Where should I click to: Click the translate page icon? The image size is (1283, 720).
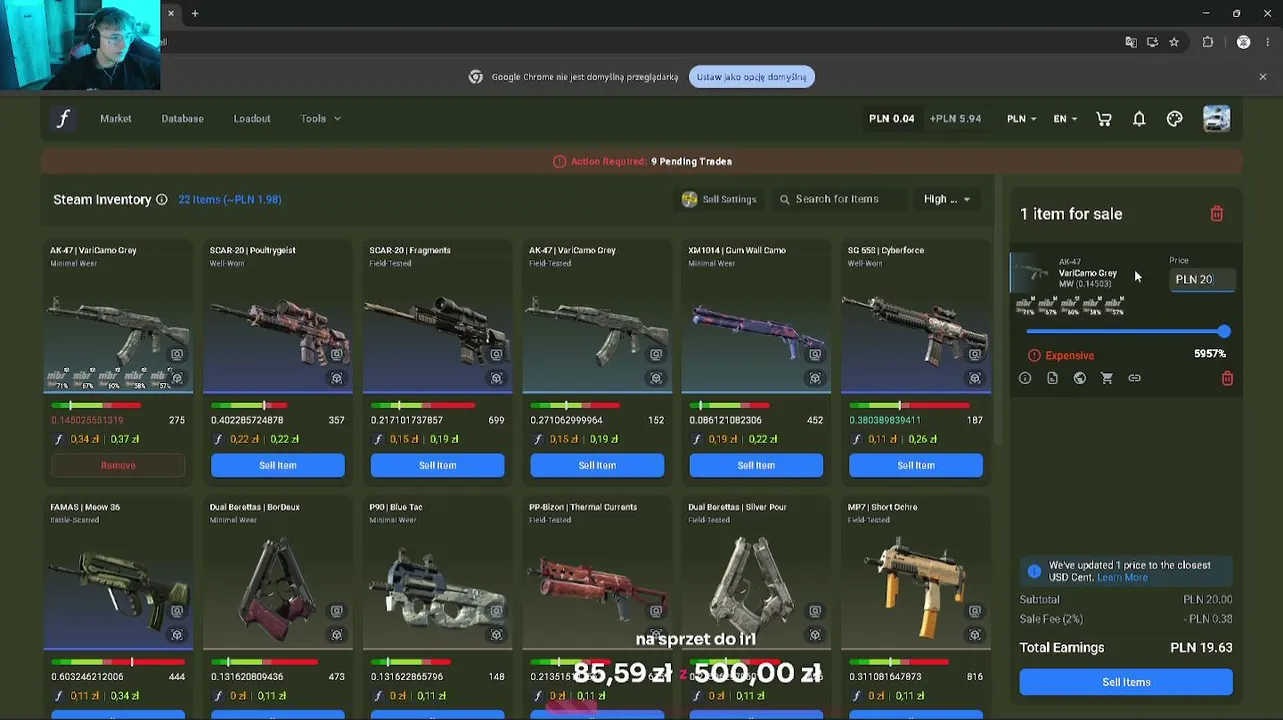tap(1131, 42)
